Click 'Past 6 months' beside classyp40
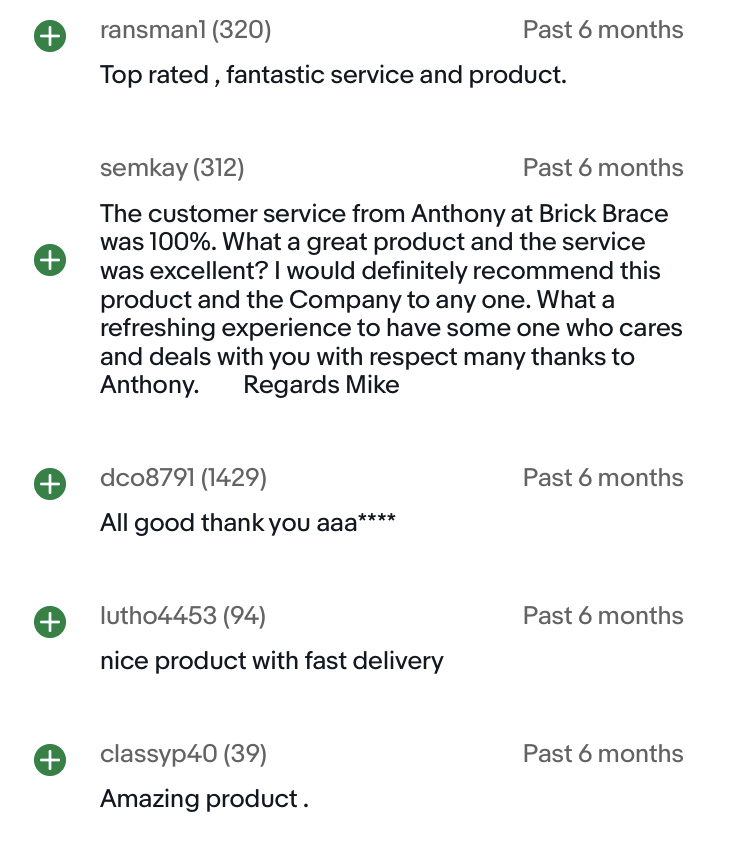The width and height of the screenshot is (750, 865). click(603, 753)
